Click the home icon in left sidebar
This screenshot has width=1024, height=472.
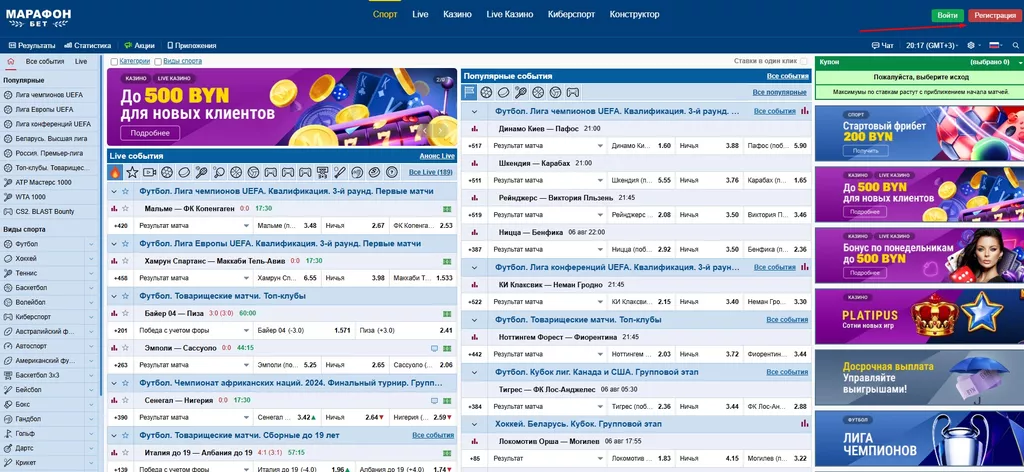click(x=10, y=61)
